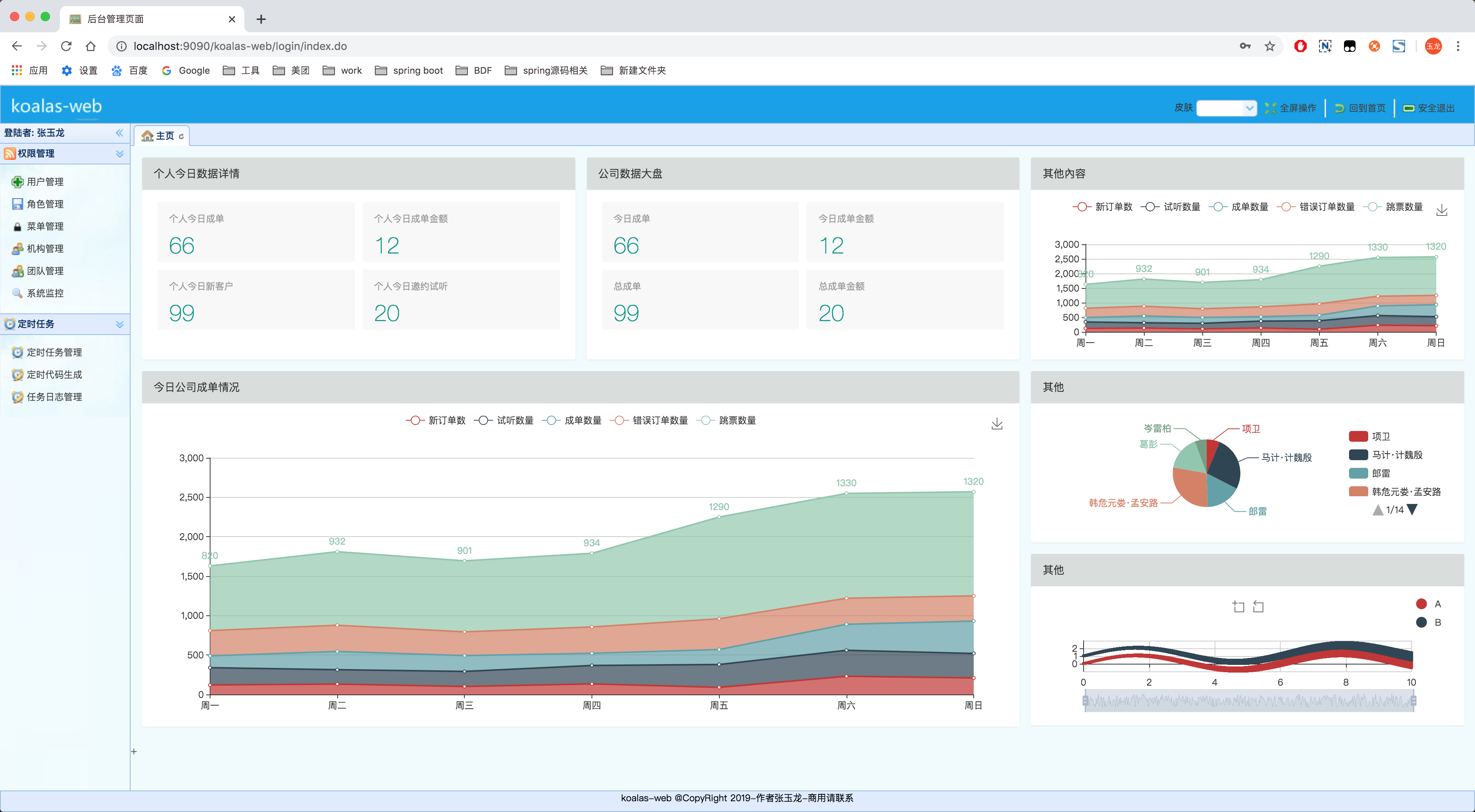Image resolution: width=1475 pixels, height=812 pixels.
Task: Click the right handle of data zoom slider
Action: pyautogui.click(x=1414, y=700)
